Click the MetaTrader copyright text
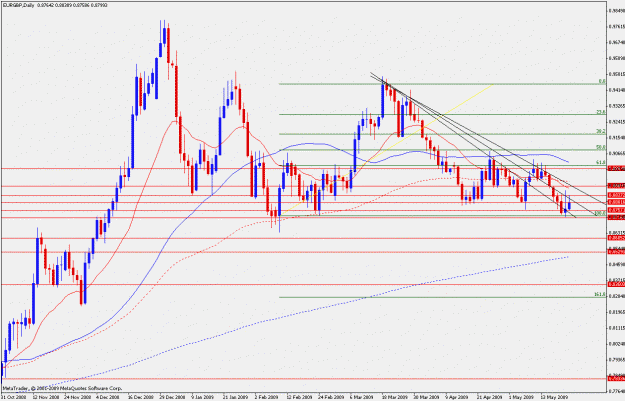625x401 pixels. click(62, 388)
